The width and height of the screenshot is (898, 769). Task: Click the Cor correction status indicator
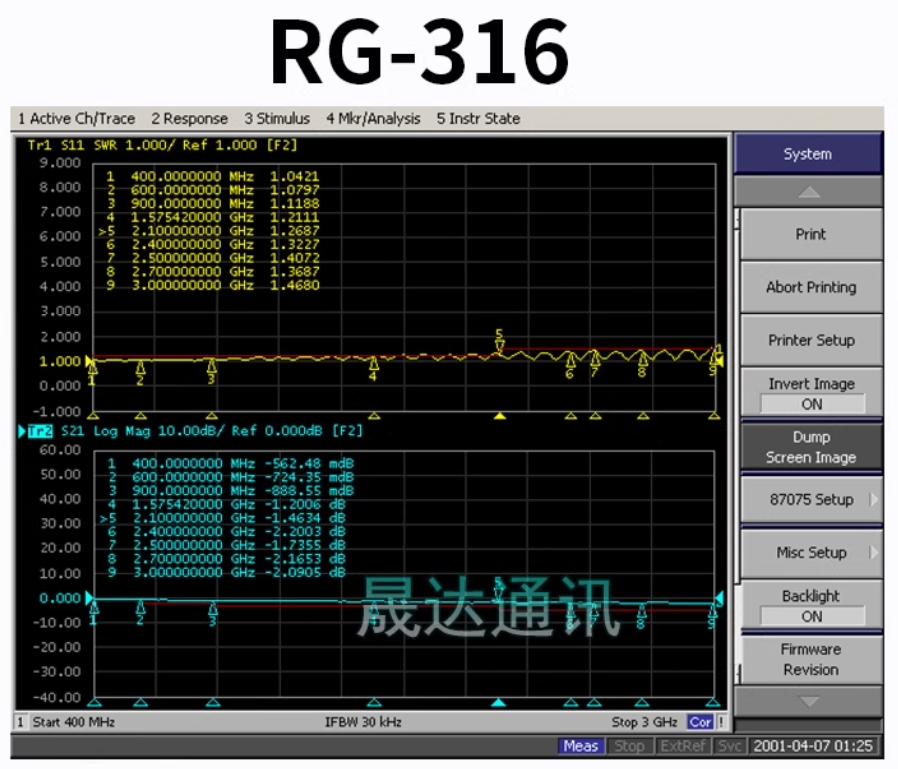pos(700,722)
